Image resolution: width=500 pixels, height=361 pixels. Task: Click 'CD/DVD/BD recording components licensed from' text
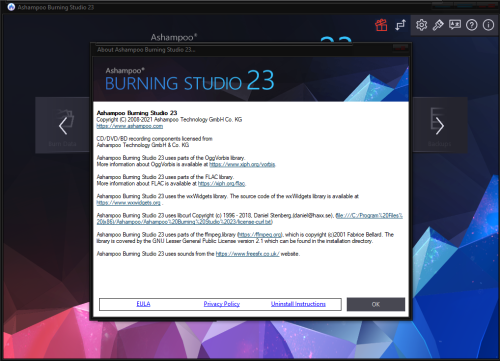(x=155, y=139)
